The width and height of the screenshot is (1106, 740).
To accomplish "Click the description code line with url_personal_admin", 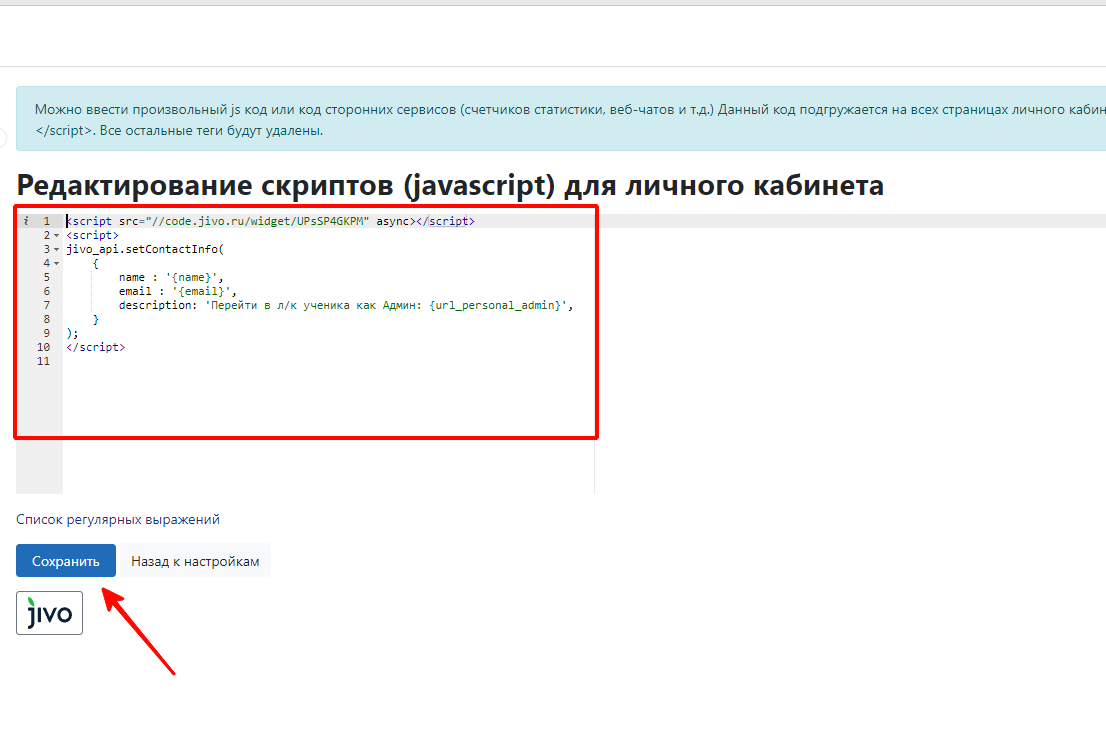I will pos(346,305).
